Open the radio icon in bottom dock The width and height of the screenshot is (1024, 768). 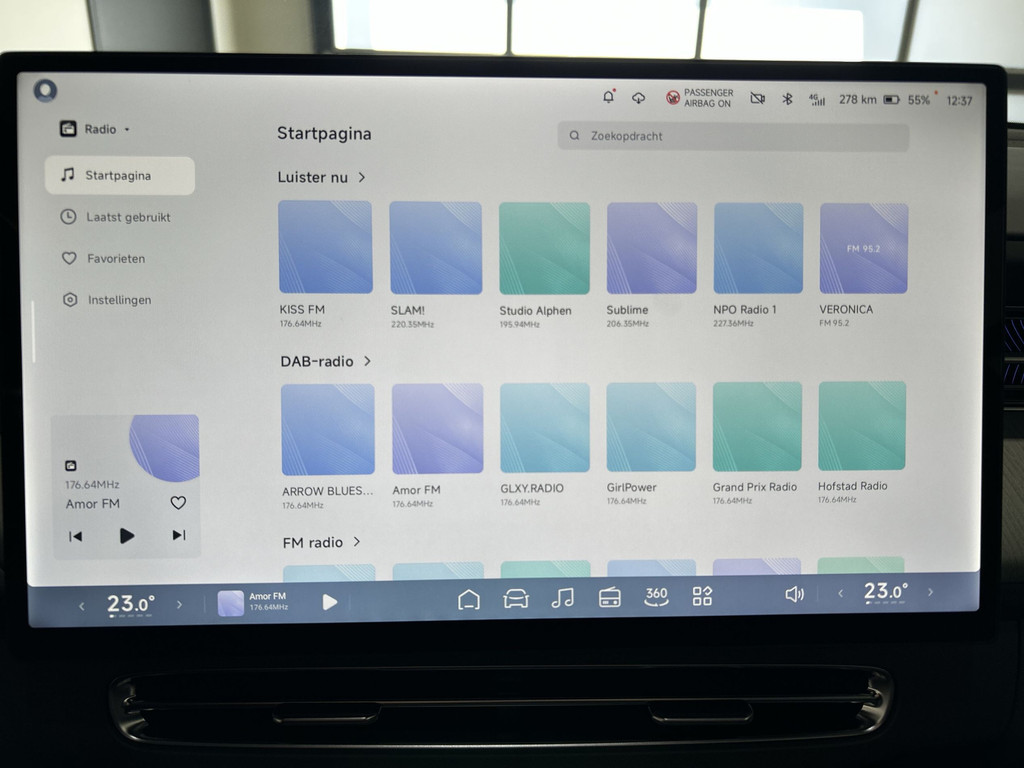tap(609, 598)
